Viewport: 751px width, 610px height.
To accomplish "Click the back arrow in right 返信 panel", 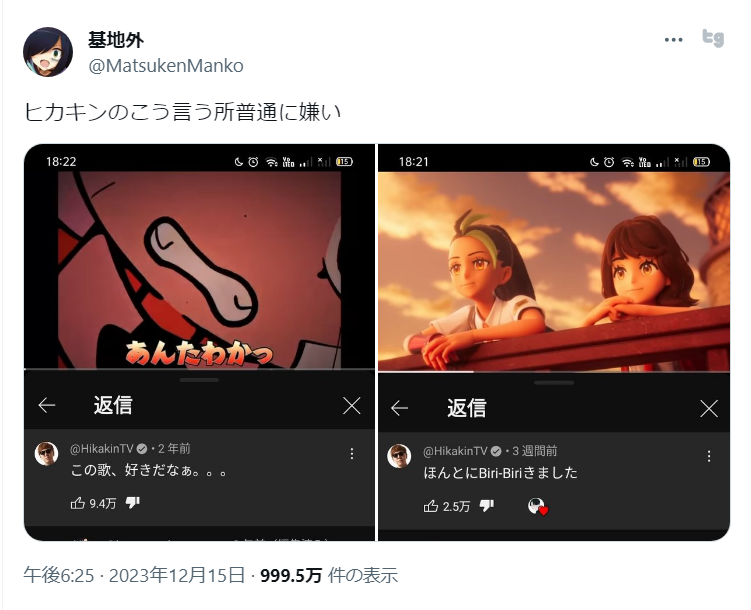I will pos(399,408).
